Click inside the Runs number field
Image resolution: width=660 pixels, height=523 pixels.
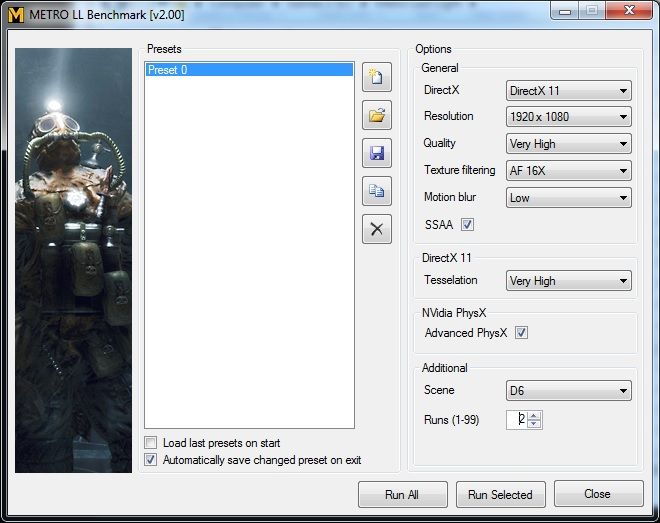click(517, 419)
